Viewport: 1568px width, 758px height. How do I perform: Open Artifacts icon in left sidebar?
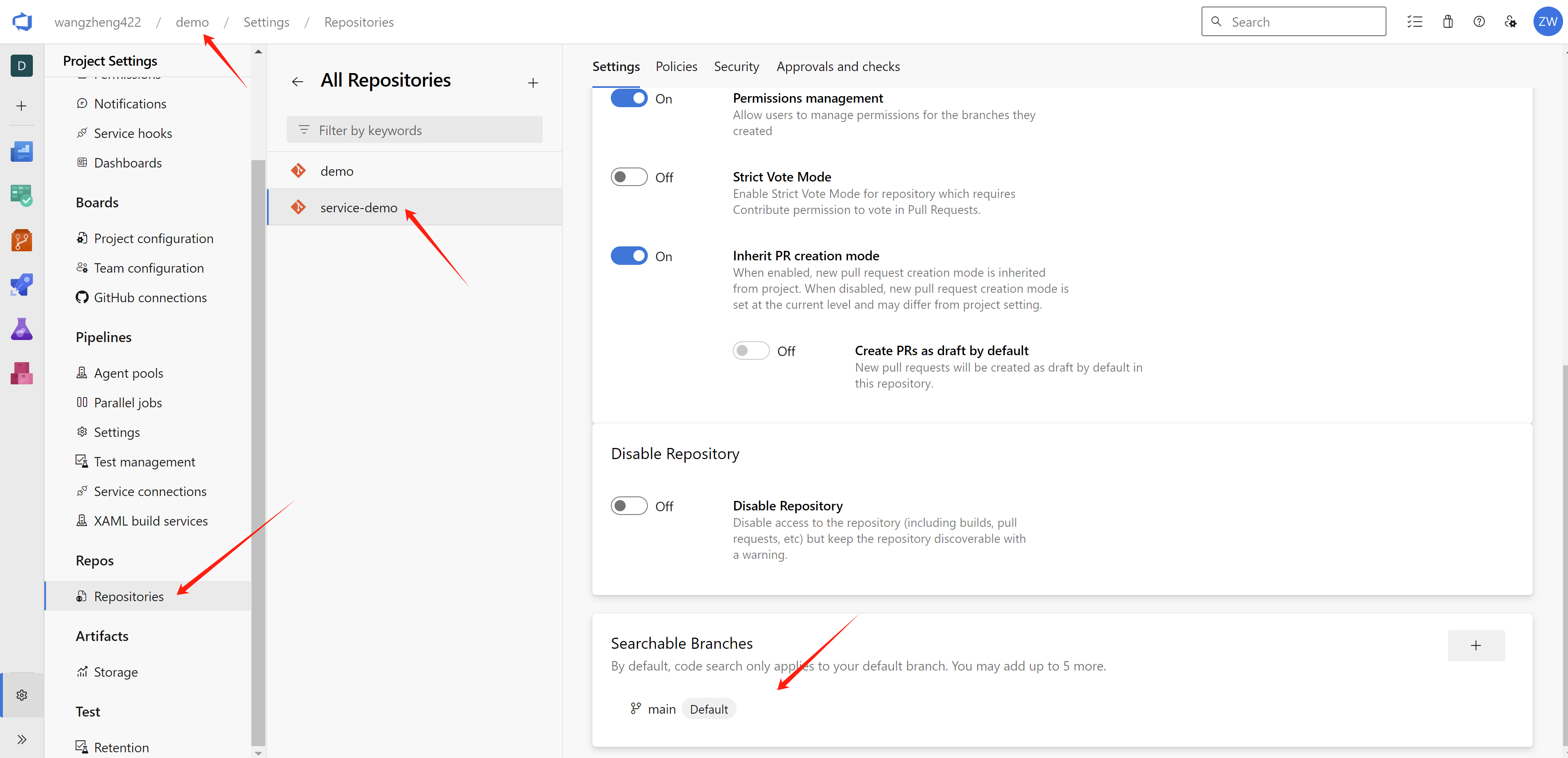pos(22,373)
